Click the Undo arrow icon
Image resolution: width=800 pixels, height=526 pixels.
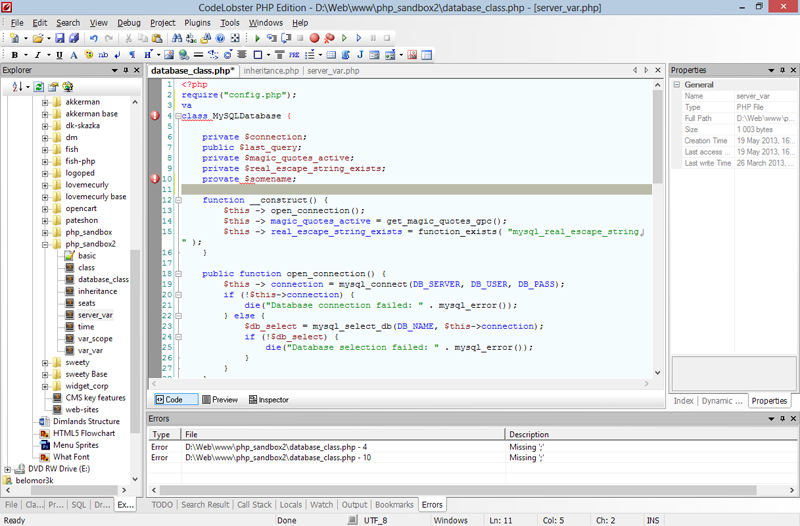pos(93,38)
